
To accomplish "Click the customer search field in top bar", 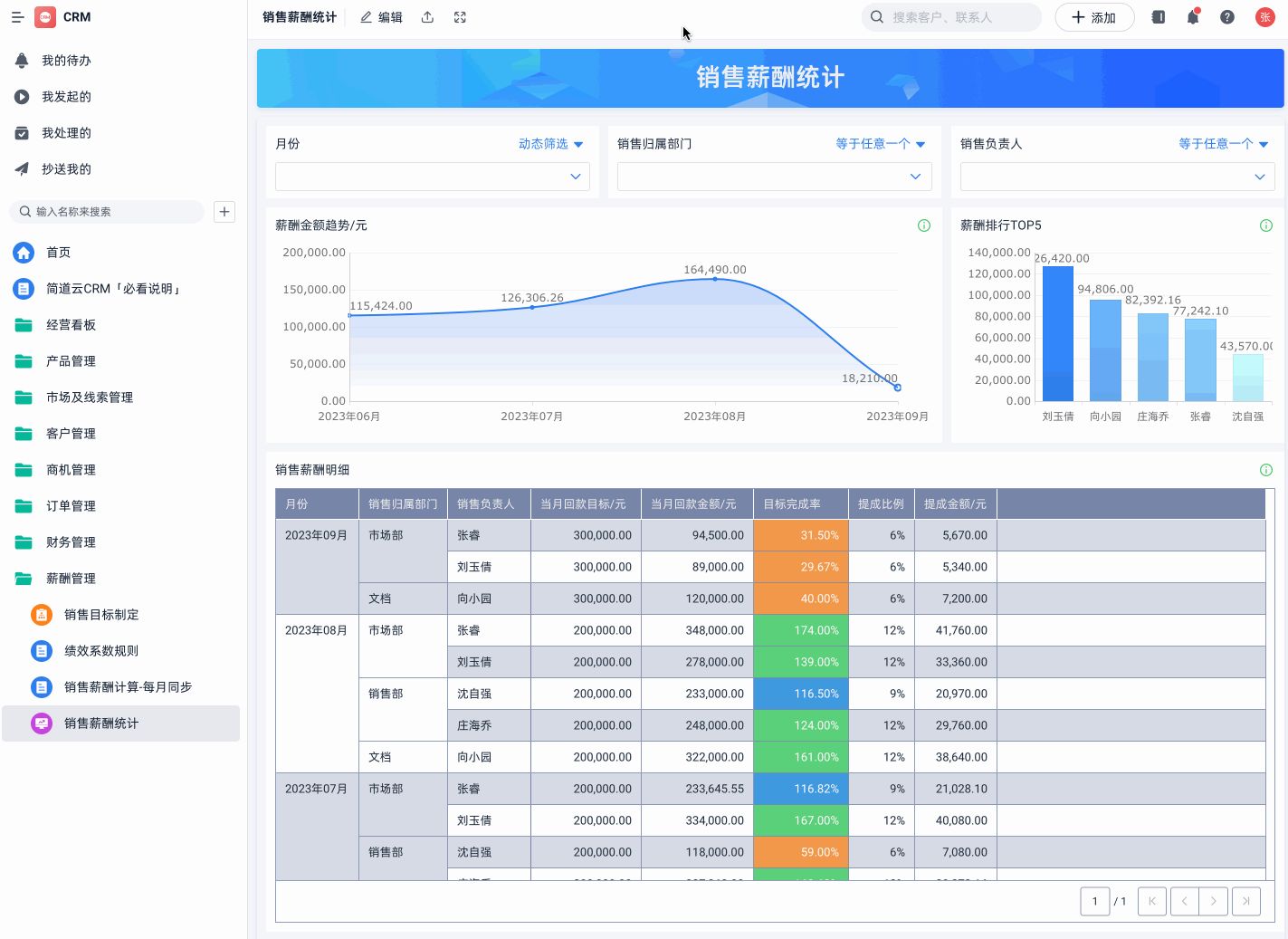I will coord(951,17).
